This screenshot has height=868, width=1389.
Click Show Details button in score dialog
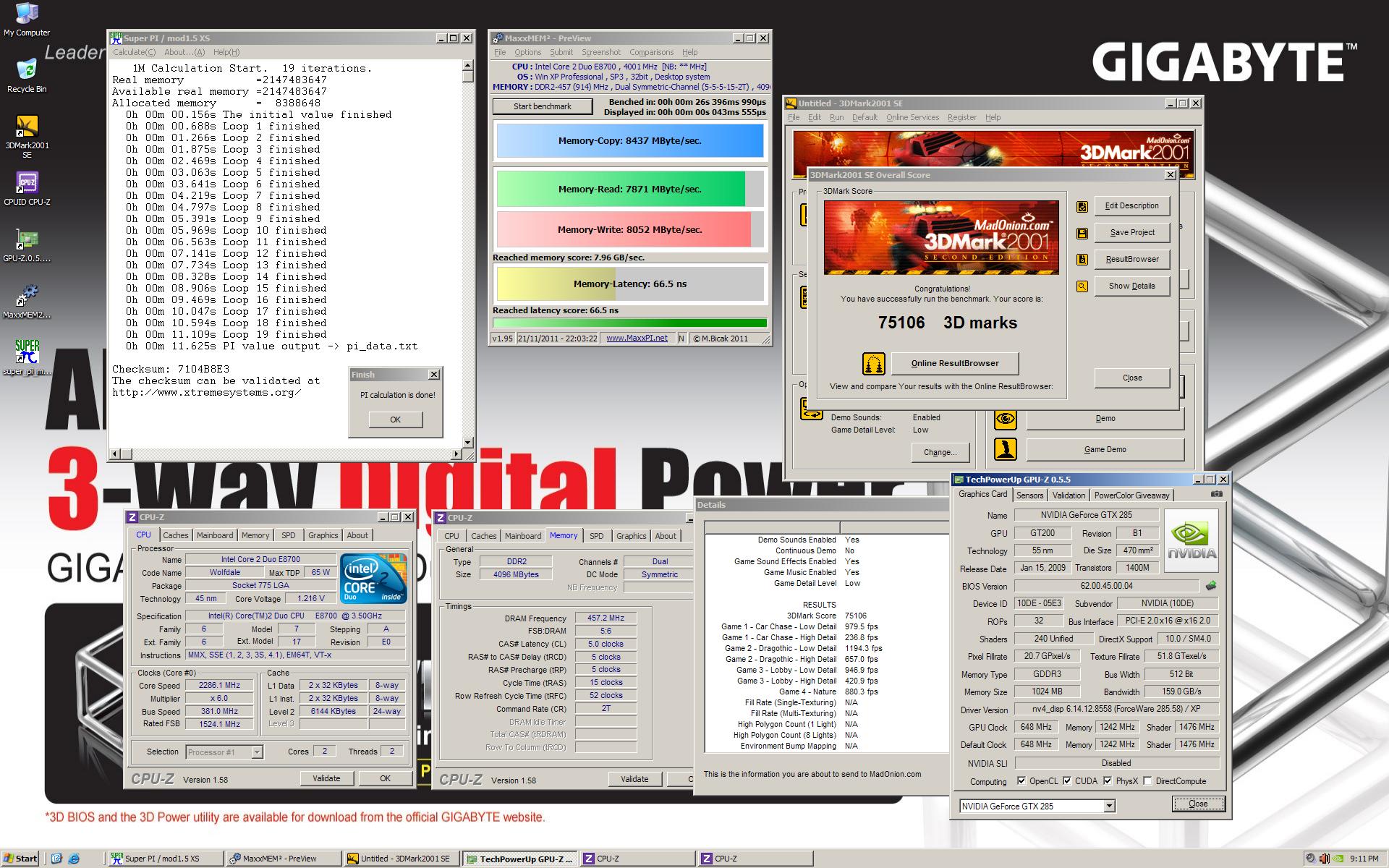tap(1132, 286)
